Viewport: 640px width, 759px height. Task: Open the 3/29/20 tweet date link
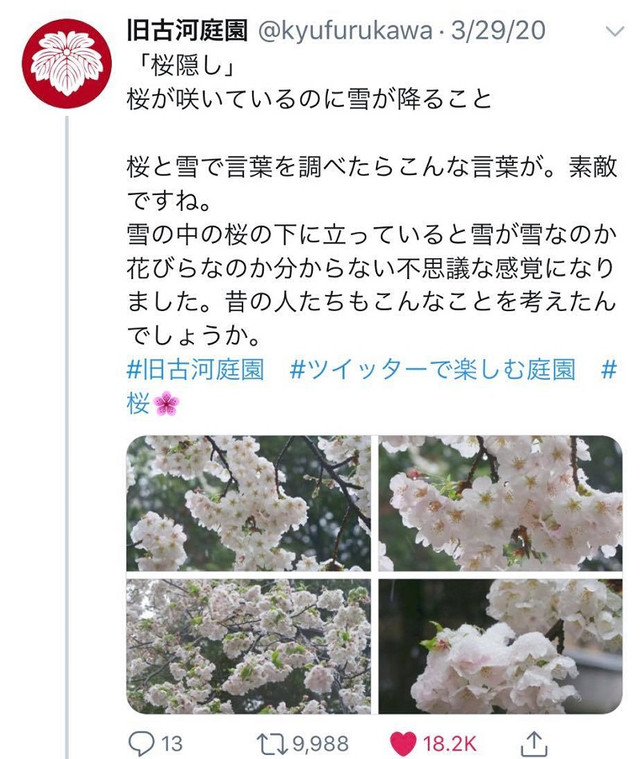pos(498,30)
